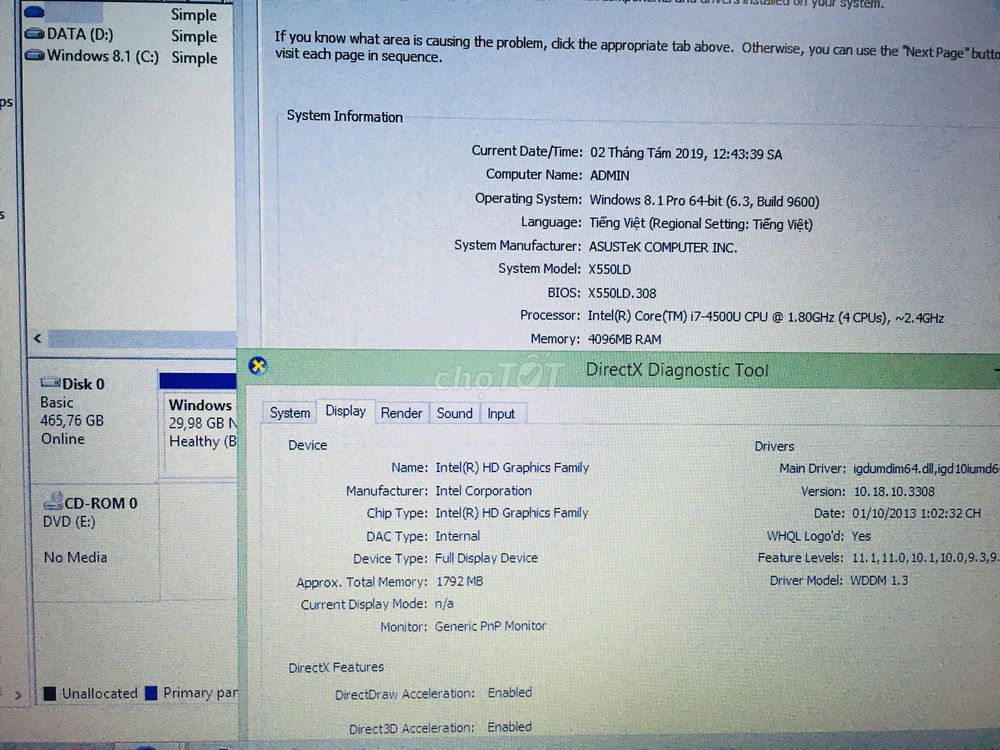This screenshot has height=750, width=1000.
Task: Click the 465,76 GB disk size text
Action: pos(71,421)
